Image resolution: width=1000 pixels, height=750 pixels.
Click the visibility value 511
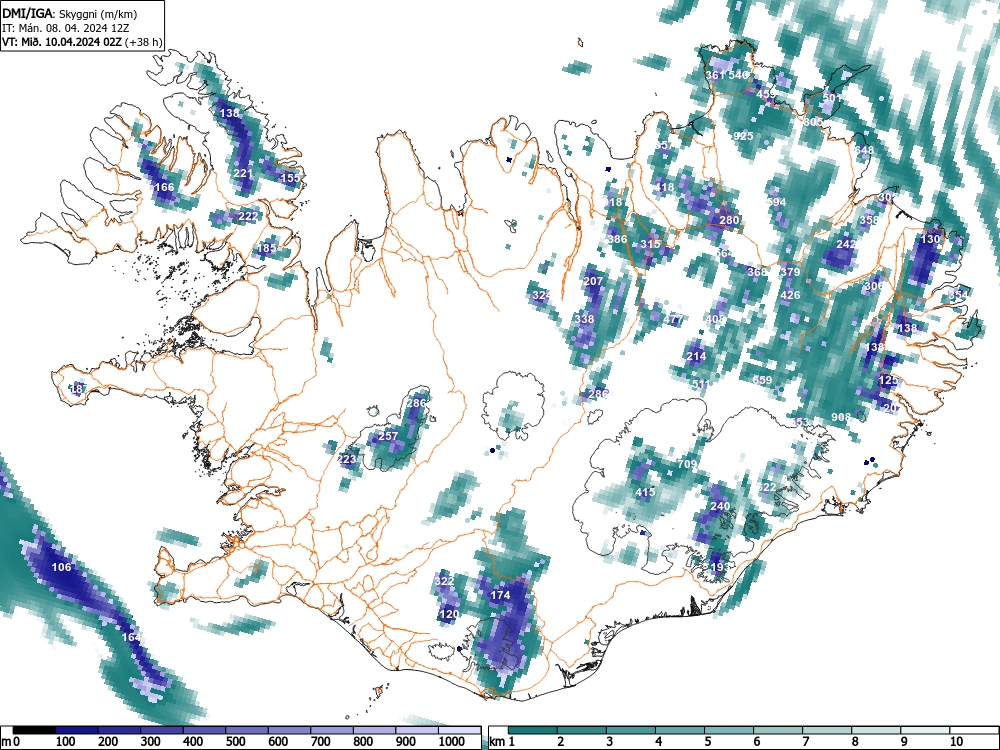click(700, 384)
